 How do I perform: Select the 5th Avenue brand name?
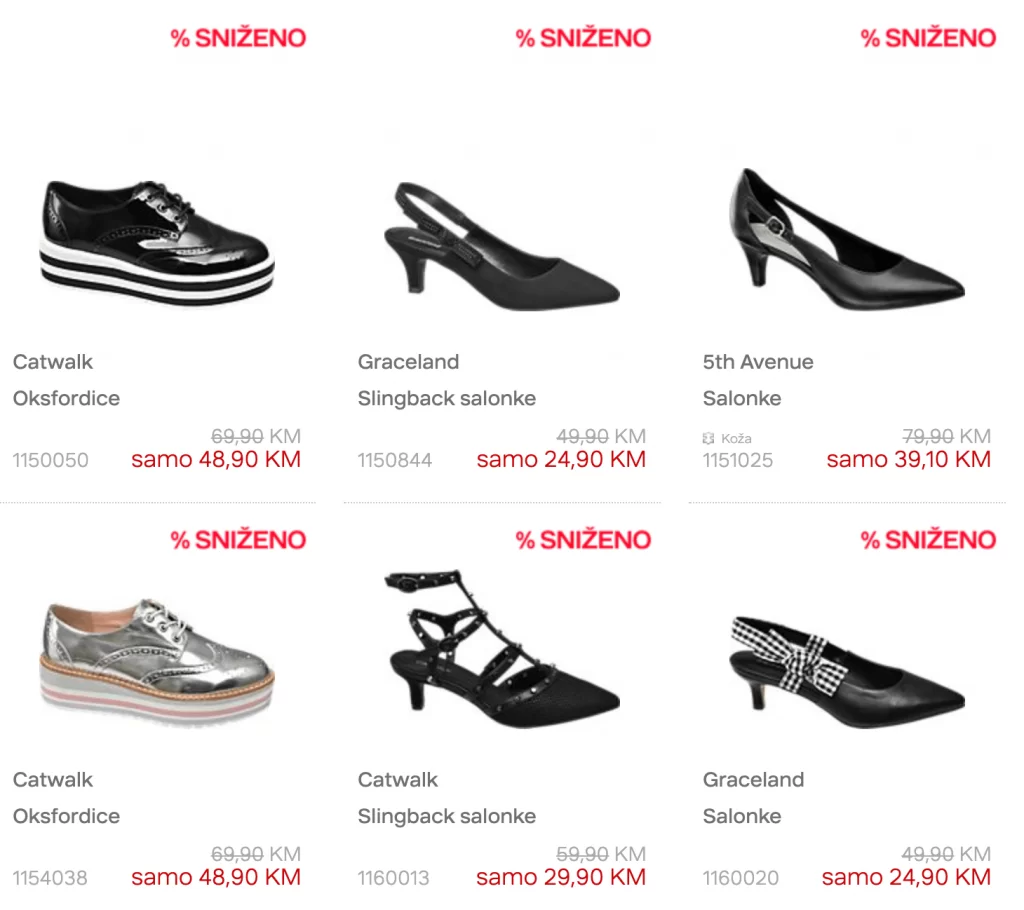click(758, 361)
